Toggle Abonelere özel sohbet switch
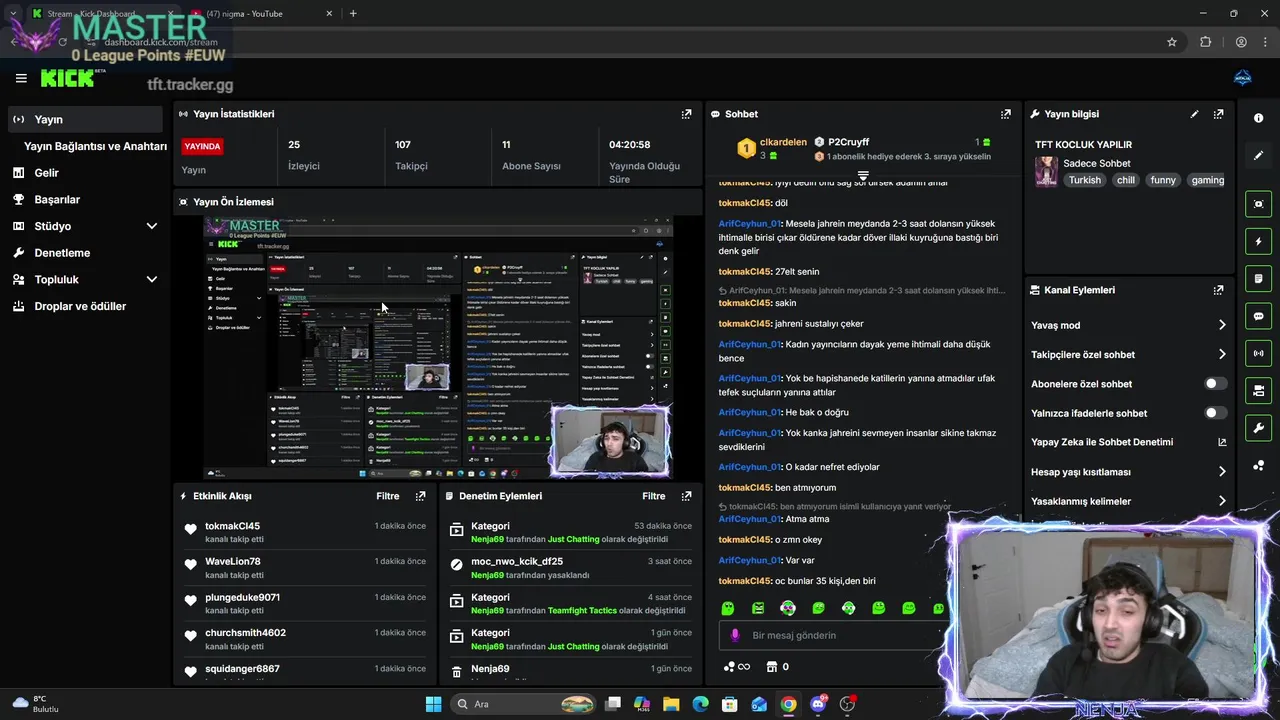 tap(1215, 384)
